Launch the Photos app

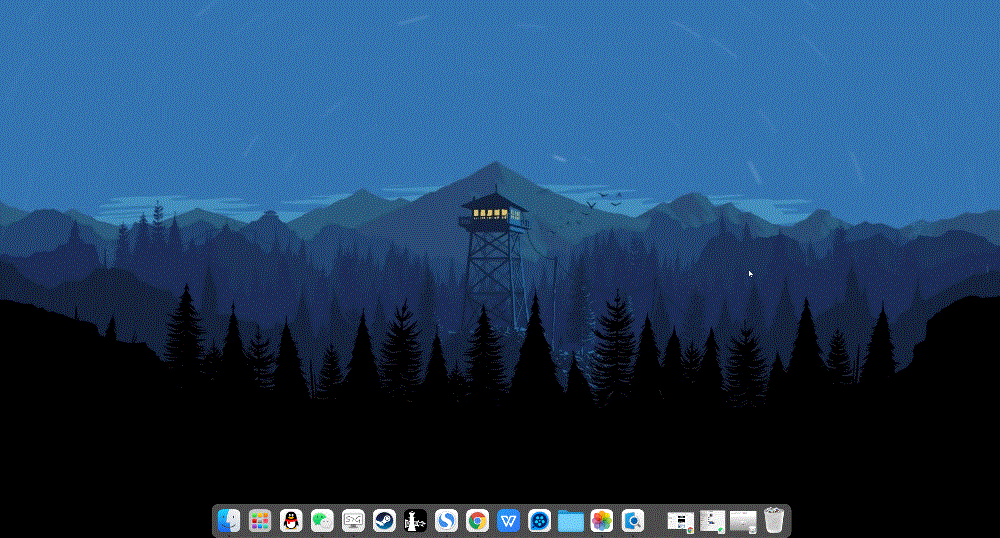[601, 521]
